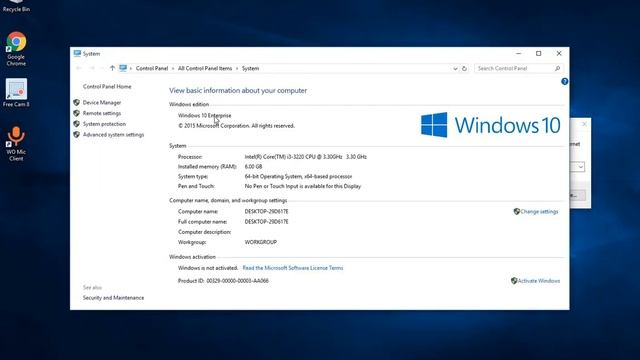Click the Windows 10 logo

pyautogui.click(x=491, y=125)
